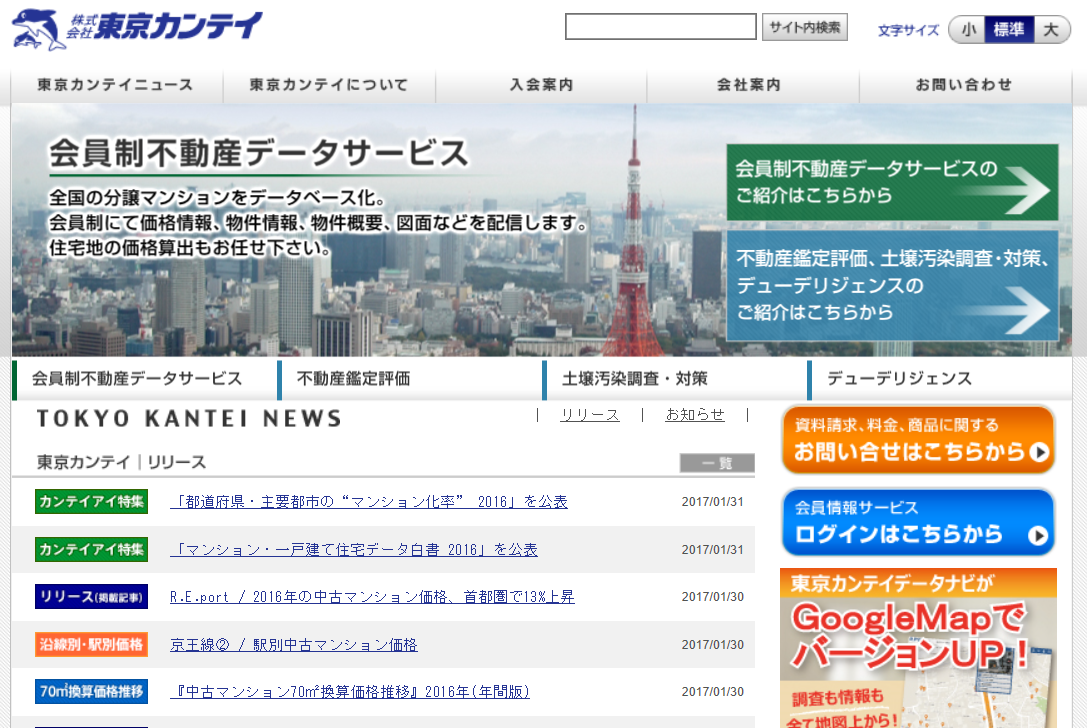1087x728 pixels.
Task: Click the サイト内検索 button
Action: point(804,27)
